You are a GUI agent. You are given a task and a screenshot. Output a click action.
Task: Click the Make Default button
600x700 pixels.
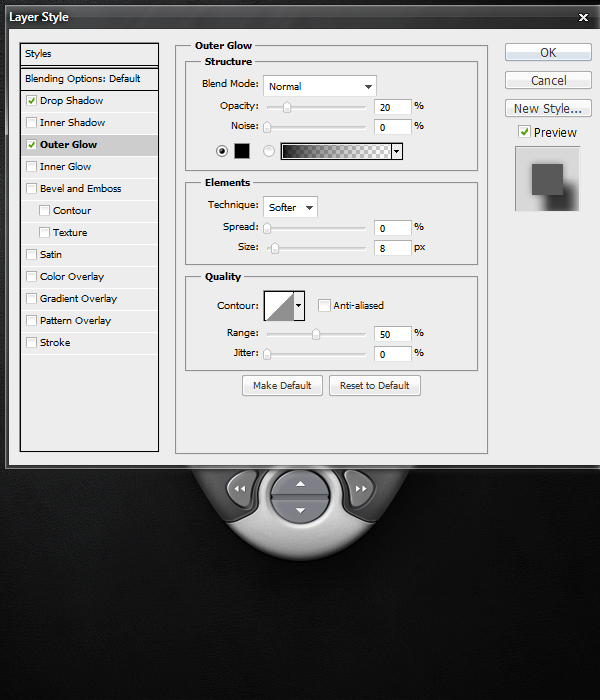click(282, 385)
